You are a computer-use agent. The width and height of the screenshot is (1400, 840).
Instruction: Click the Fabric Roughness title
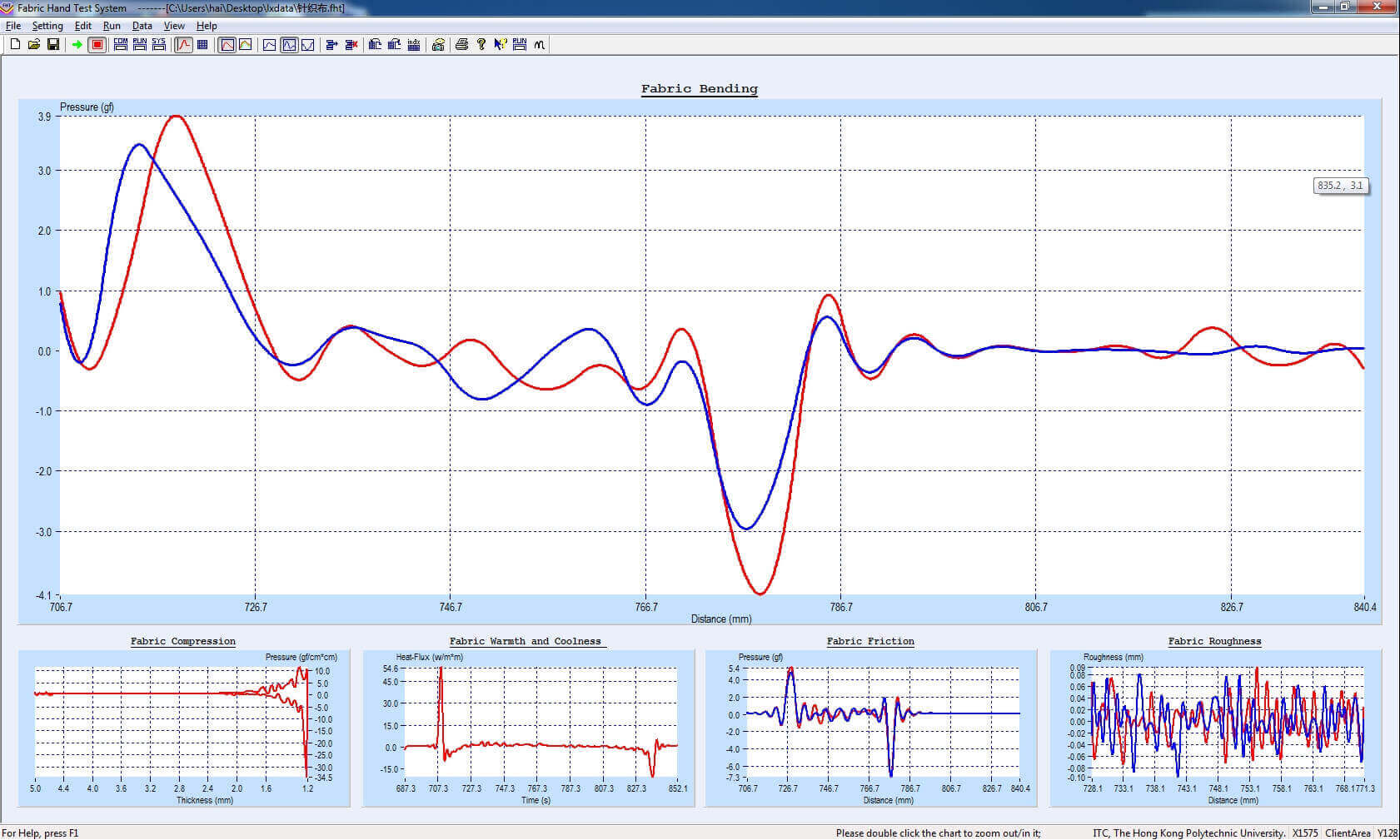[1214, 641]
